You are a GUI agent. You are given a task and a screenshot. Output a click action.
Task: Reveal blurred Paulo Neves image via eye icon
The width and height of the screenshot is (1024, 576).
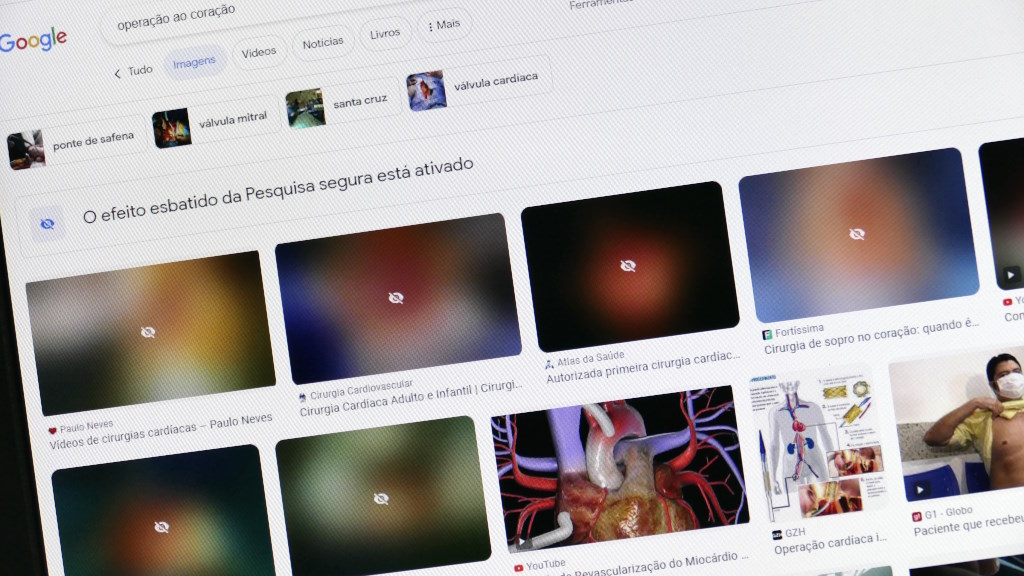tap(148, 332)
